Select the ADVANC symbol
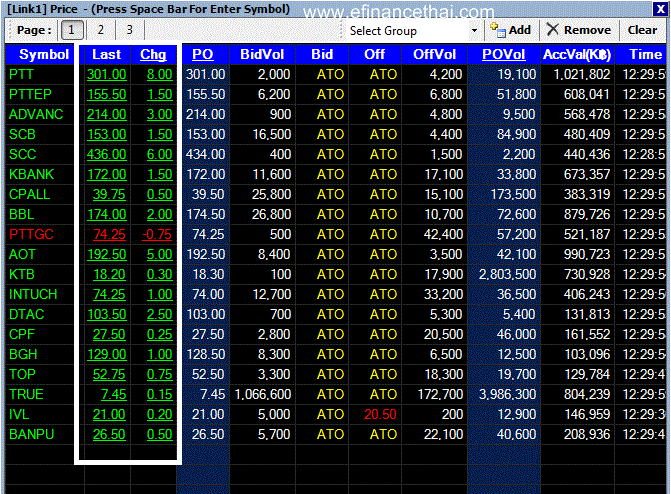 coord(36,115)
